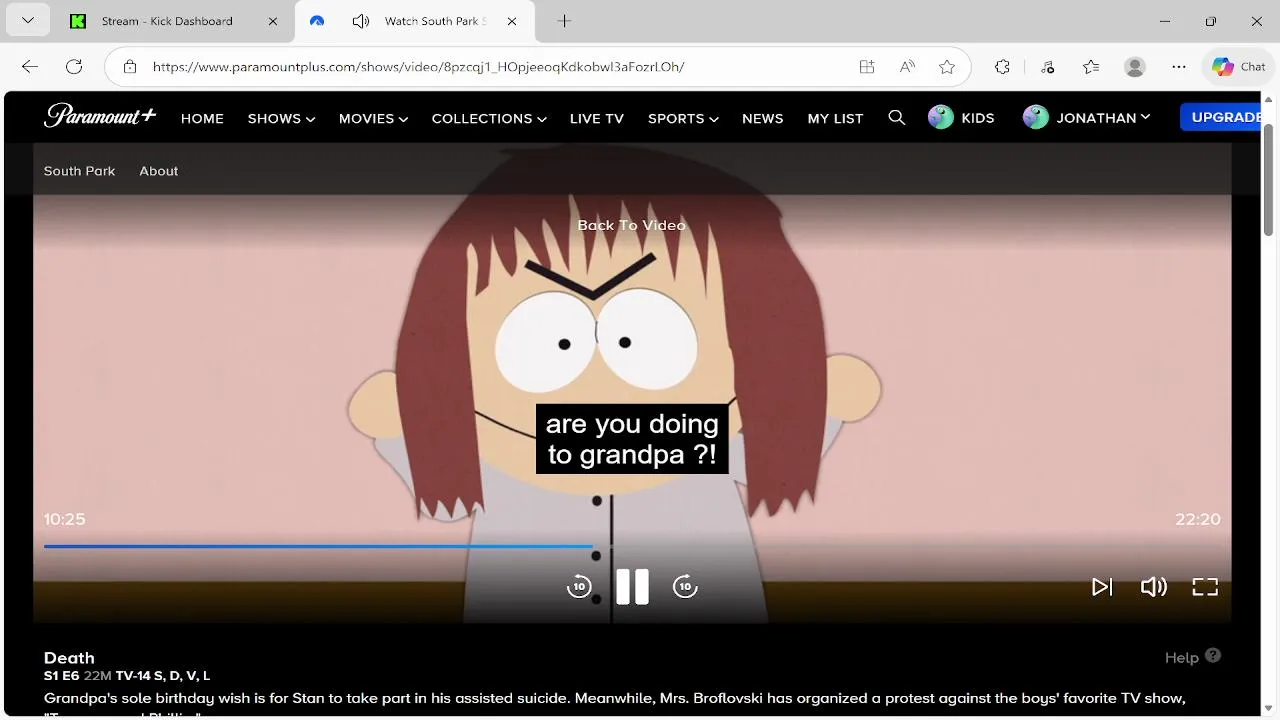Screen dimensions: 1280x720
Task: Expand the Collections menu
Action: tap(489, 118)
